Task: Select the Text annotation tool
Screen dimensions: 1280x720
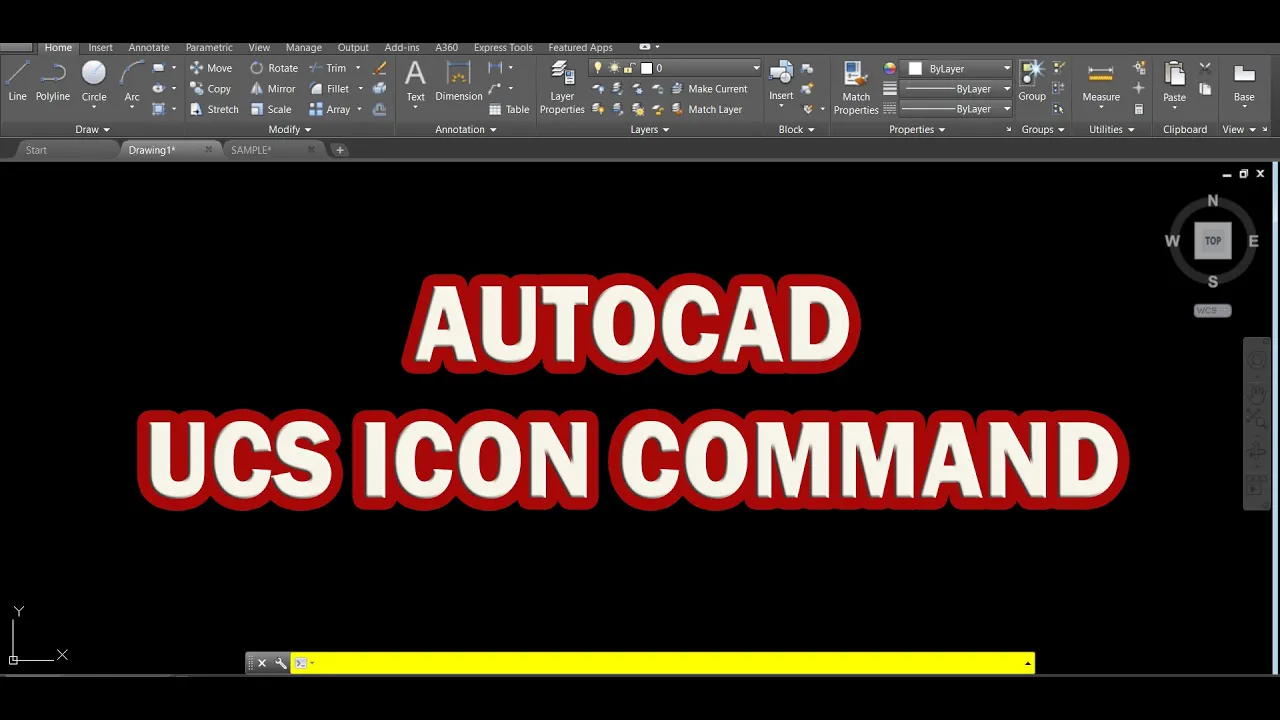Action: point(415,81)
